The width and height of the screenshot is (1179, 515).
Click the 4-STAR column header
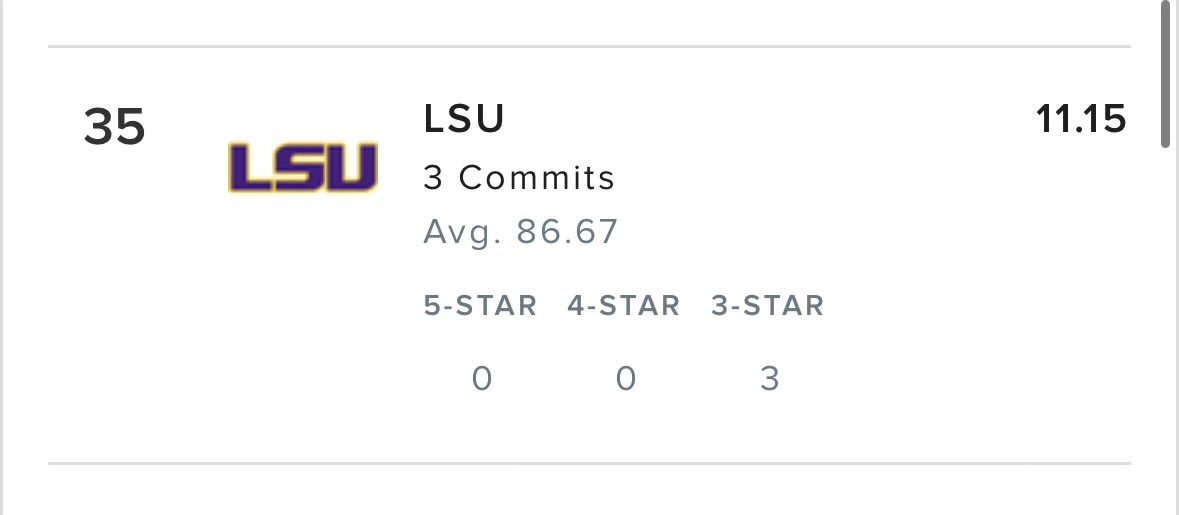tap(623, 306)
